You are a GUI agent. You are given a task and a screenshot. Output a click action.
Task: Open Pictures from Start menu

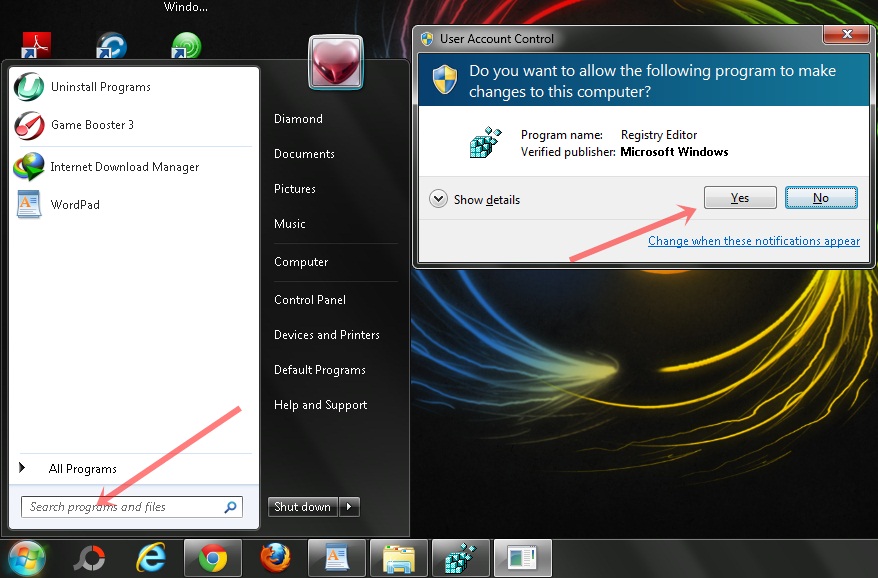click(295, 189)
